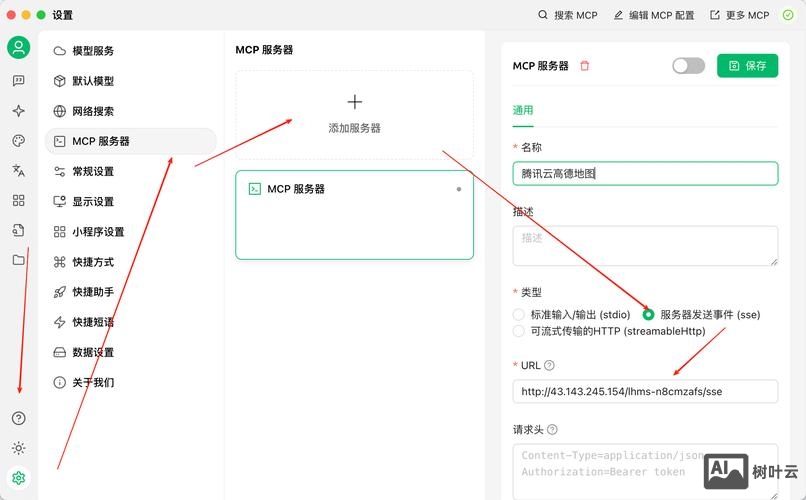806x500 pixels.
Task: Open 更多 MCP link
Action: [740, 15]
